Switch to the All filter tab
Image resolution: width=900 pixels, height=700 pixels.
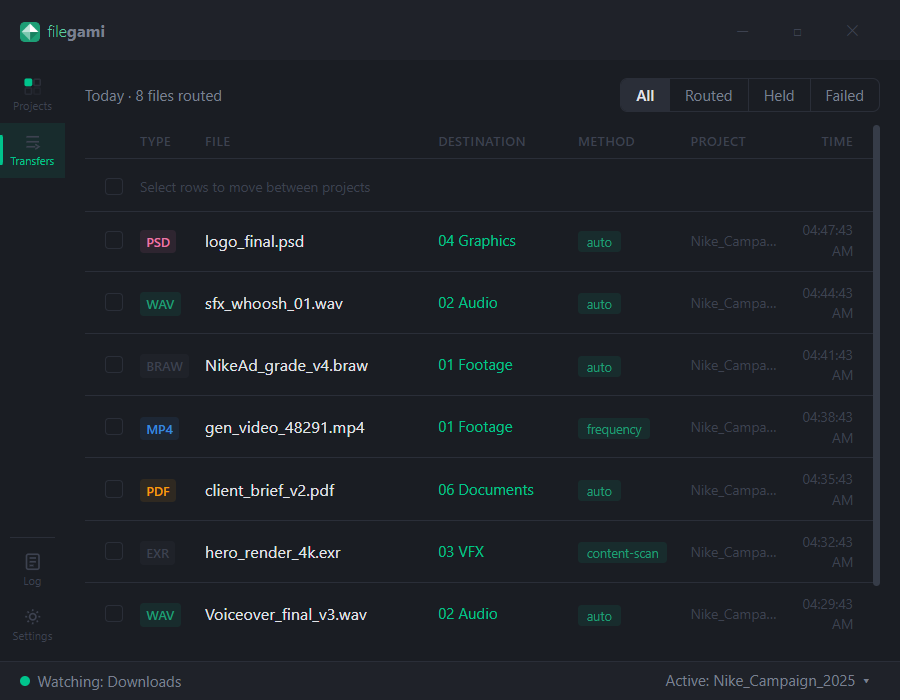click(645, 95)
